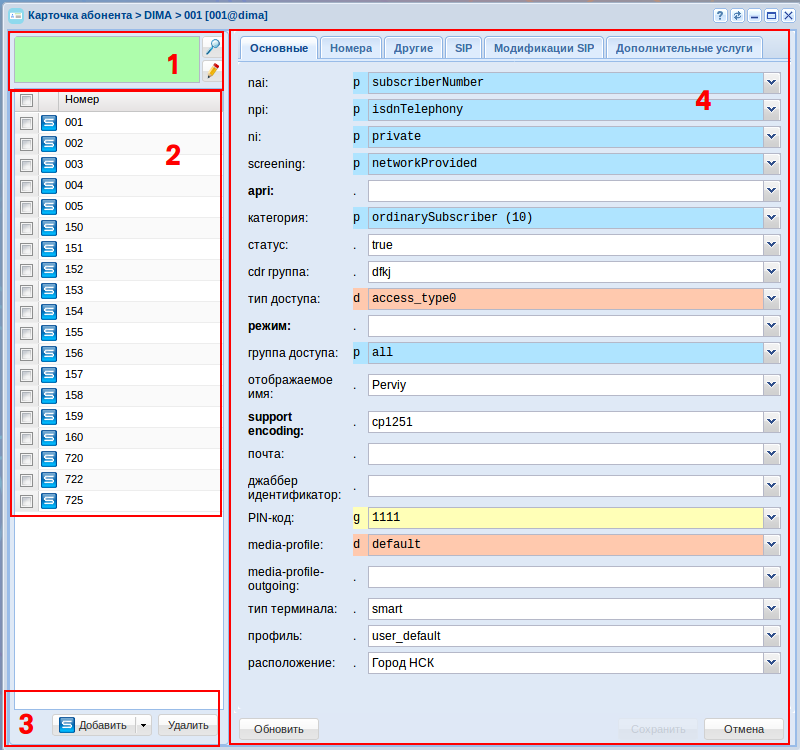Click the pencil edit icon
The height and width of the screenshot is (750, 800).
212,70
